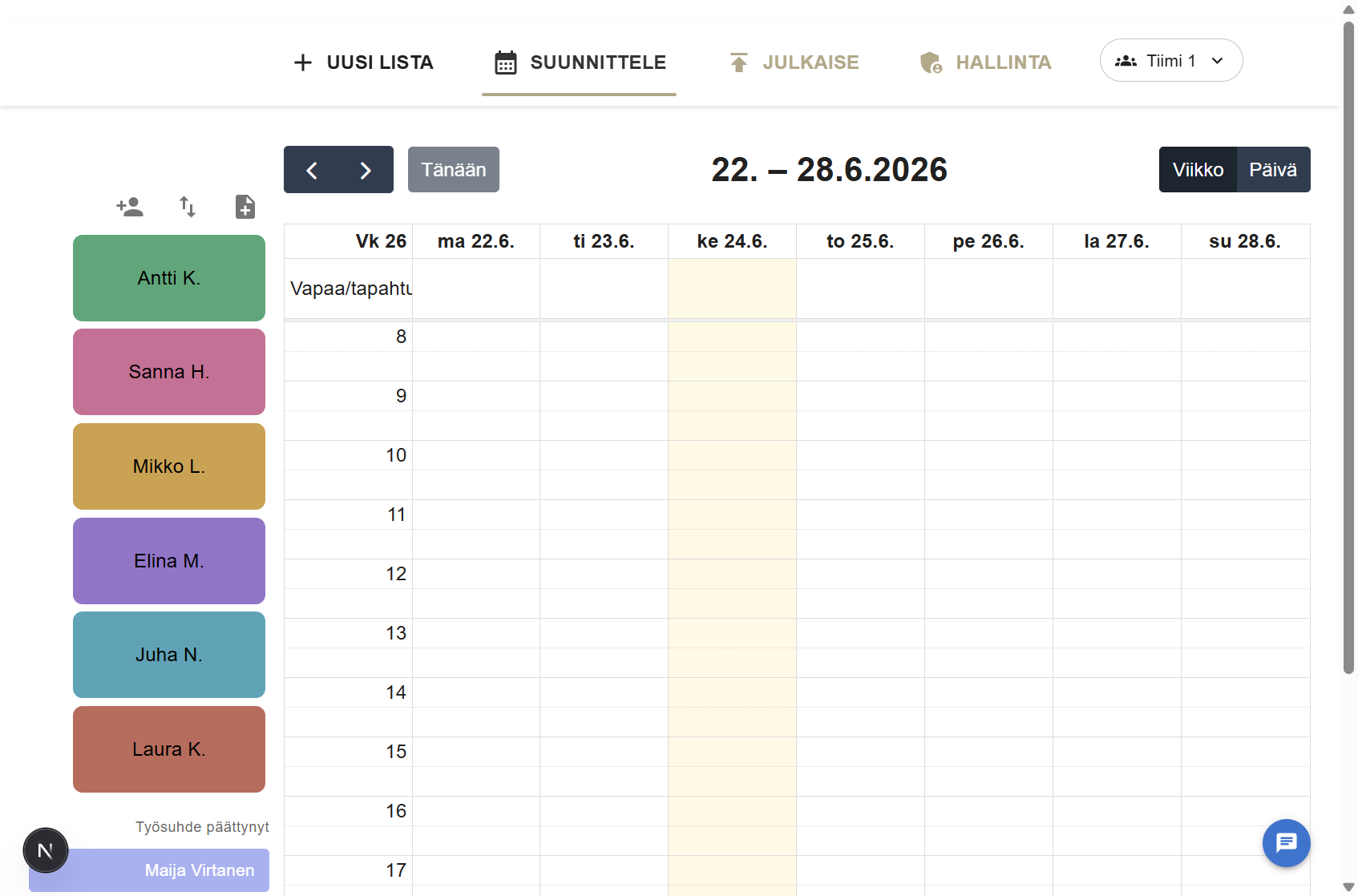Click the upload icon beside Julkaise
The image size is (1358, 896).
click(x=739, y=63)
